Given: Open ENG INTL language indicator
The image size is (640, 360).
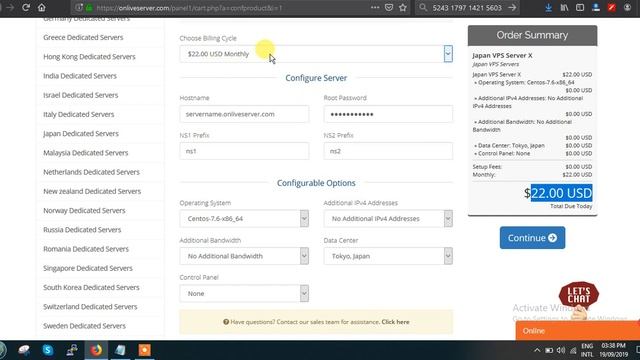Looking at the screenshot, I should pos(587,350).
